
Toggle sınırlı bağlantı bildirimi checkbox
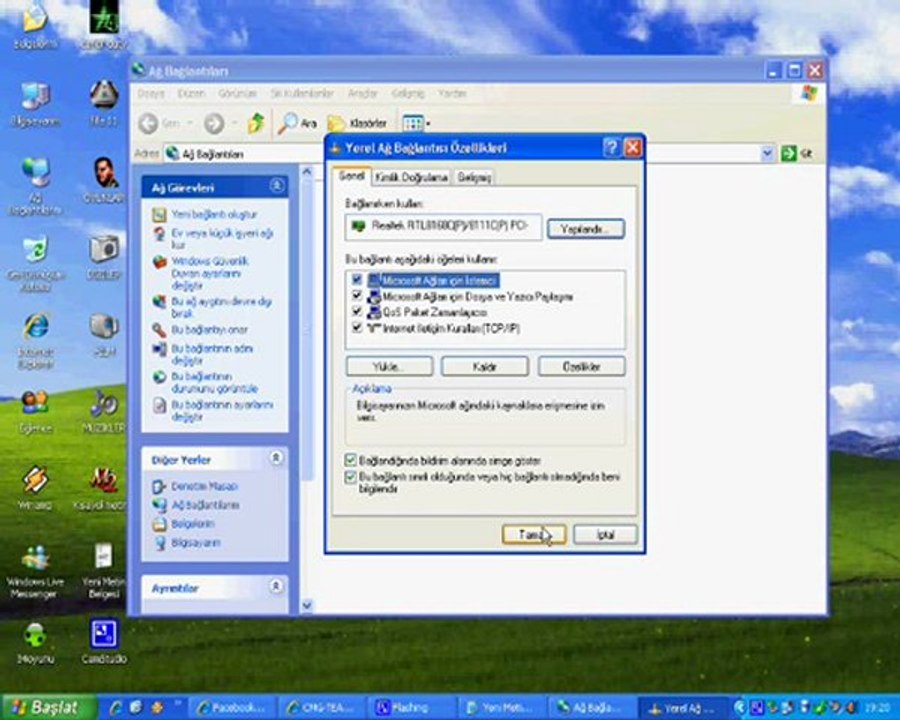tap(350, 477)
